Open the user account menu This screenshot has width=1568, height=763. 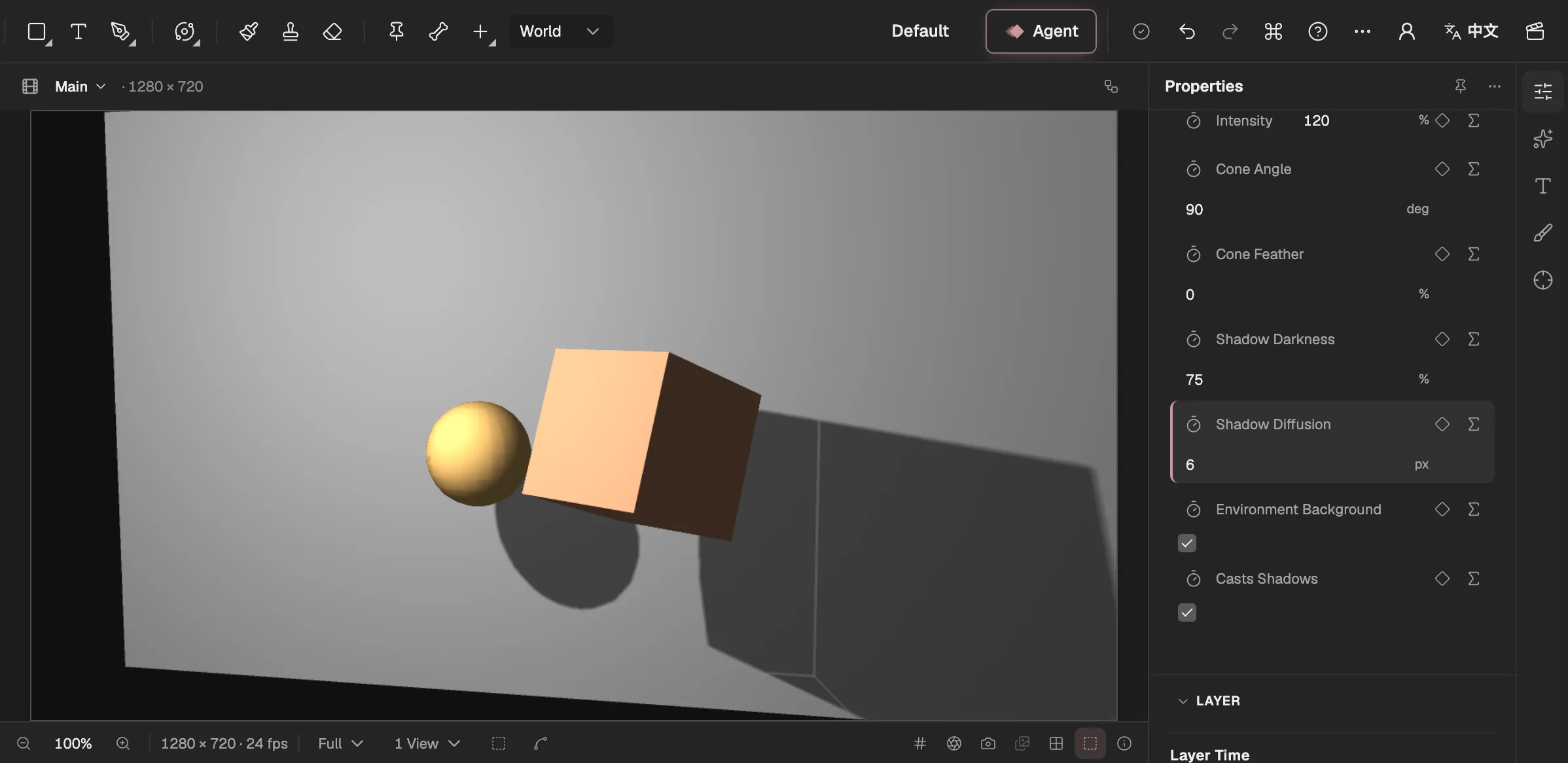pos(1407,31)
